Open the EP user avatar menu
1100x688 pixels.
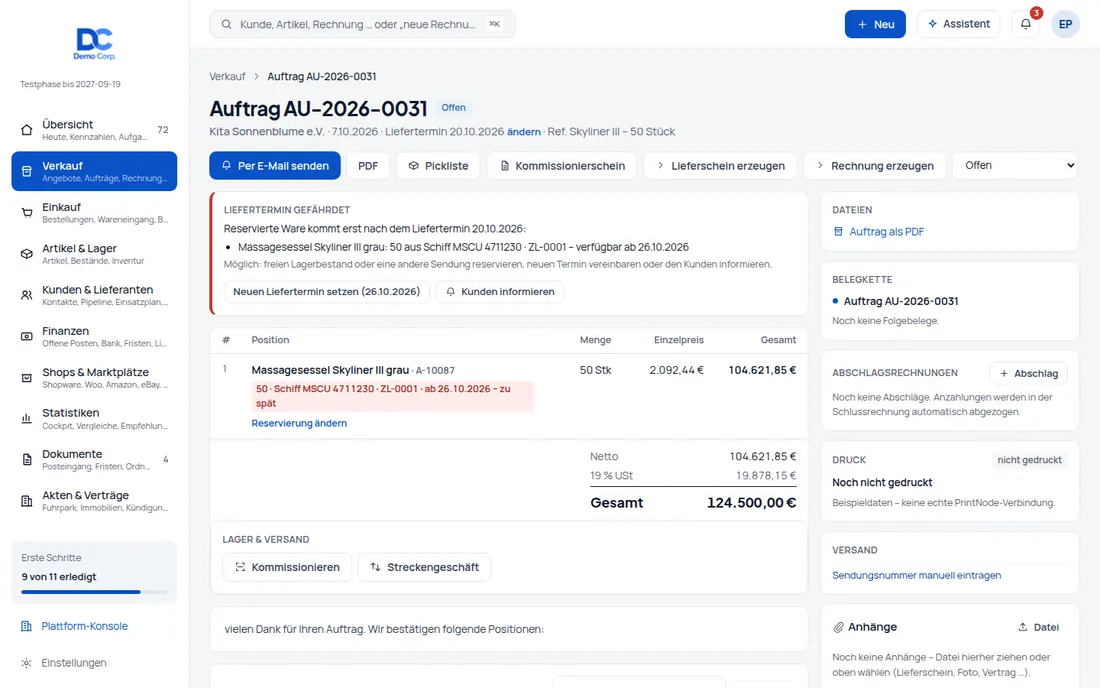coord(1065,24)
